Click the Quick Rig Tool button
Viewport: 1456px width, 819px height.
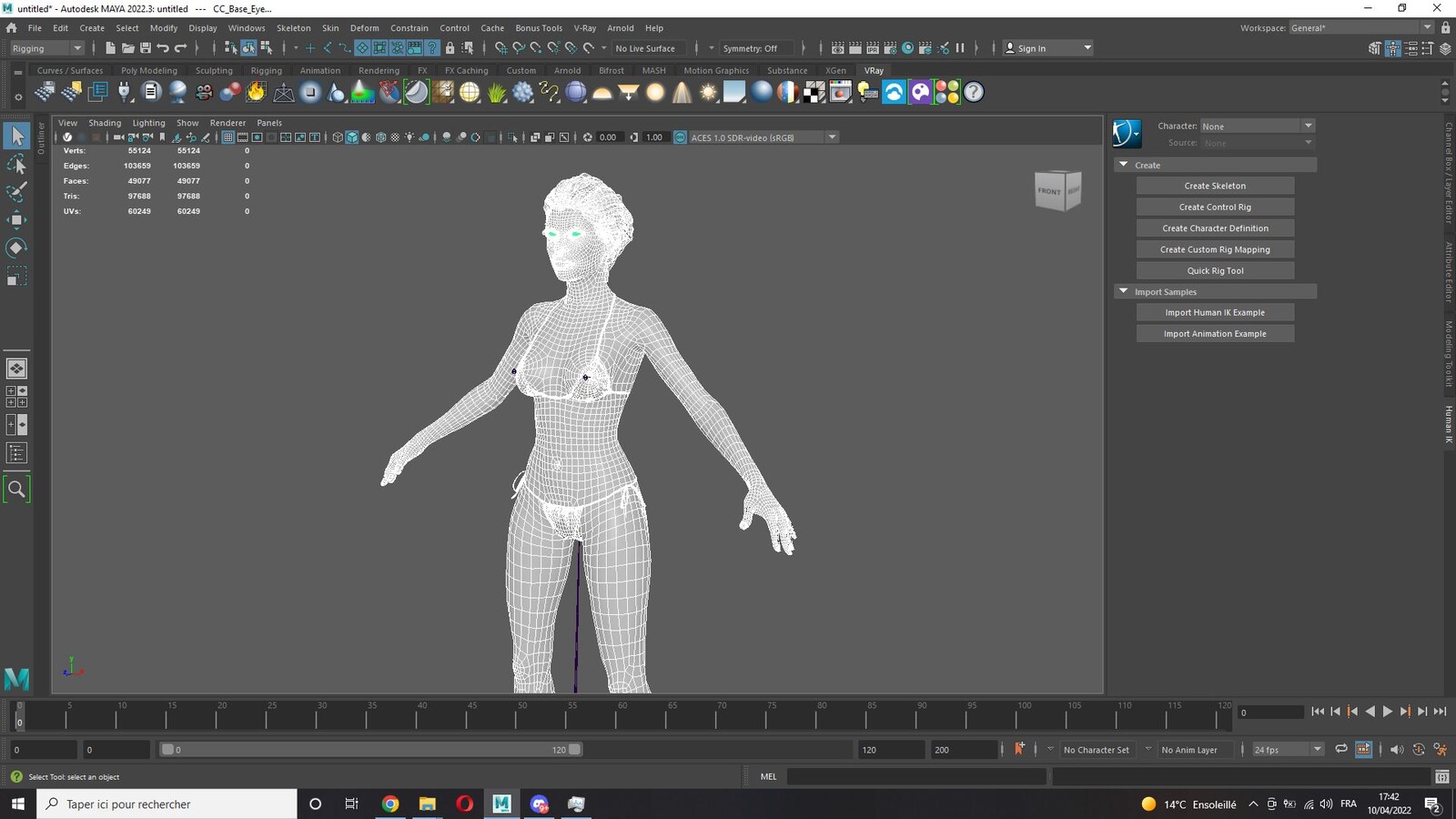coord(1215,270)
